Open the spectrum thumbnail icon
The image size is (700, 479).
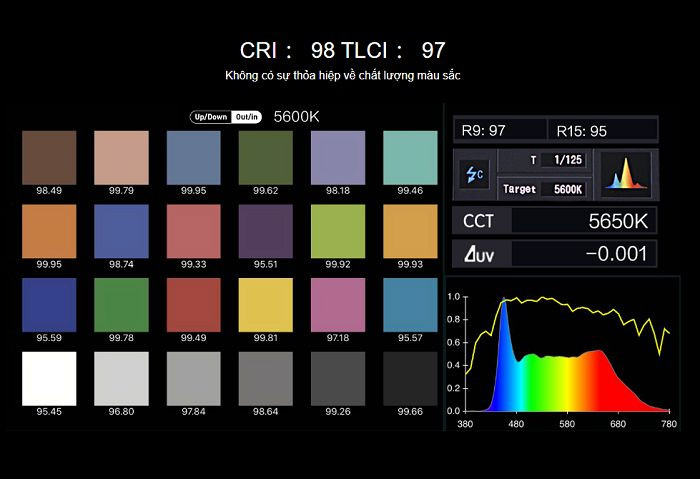pos(626,174)
